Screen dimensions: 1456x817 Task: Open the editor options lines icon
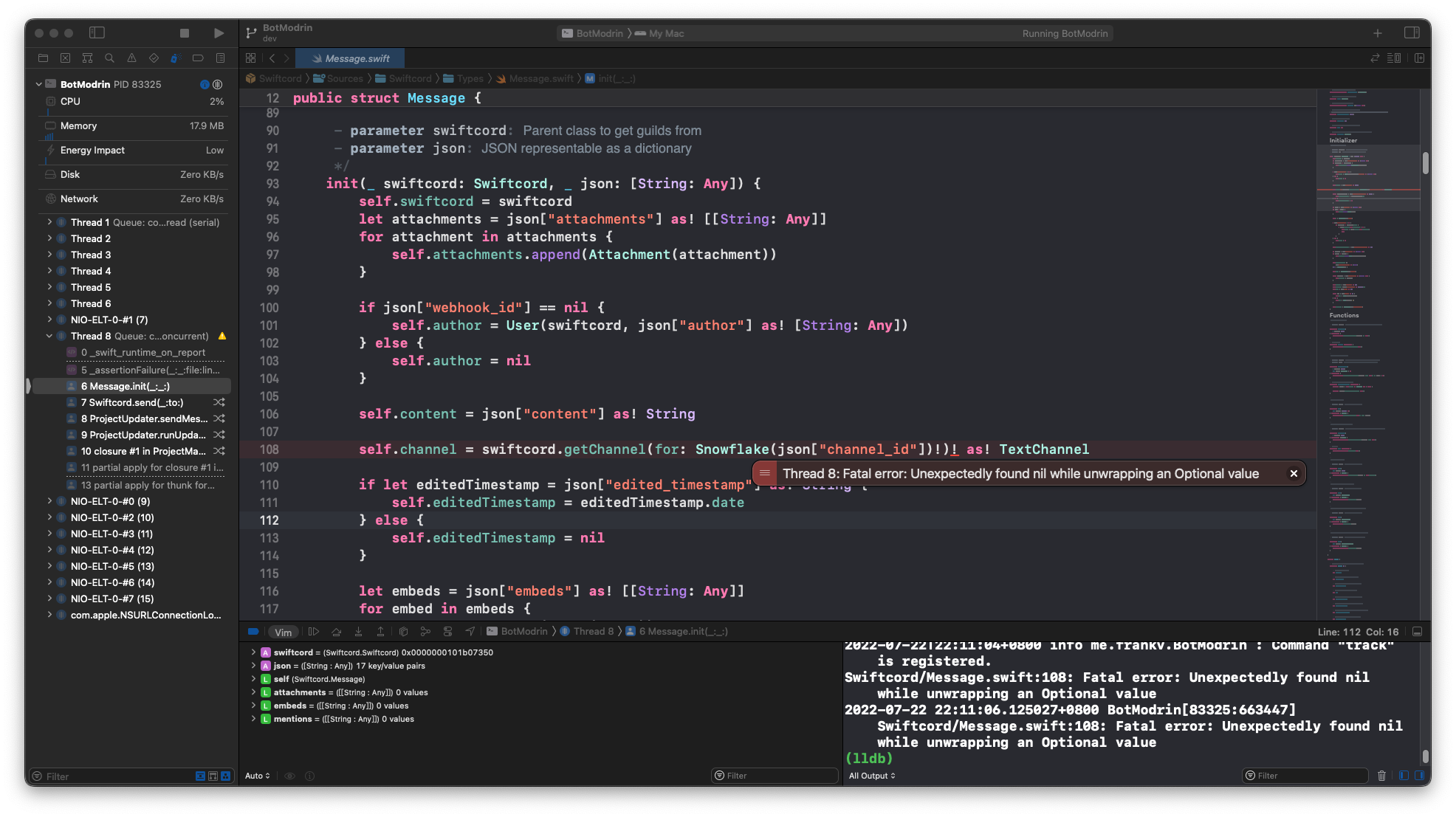(x=1394, y=58)
